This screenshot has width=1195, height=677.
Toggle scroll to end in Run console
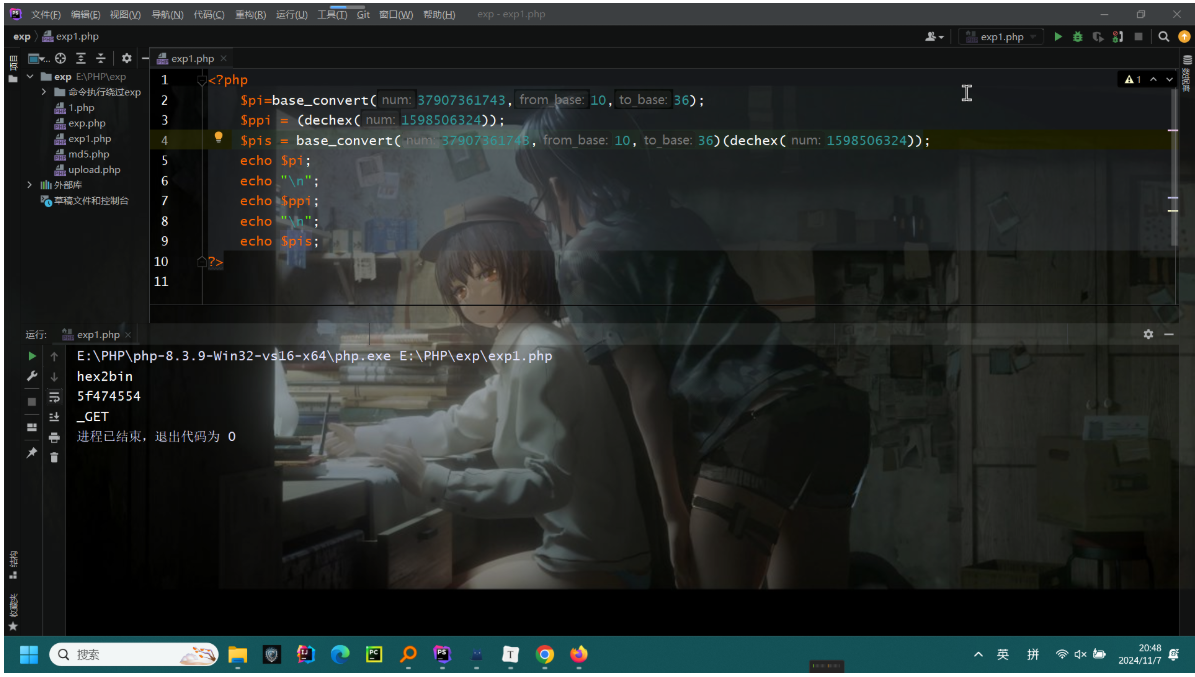[x=54, y=417]
